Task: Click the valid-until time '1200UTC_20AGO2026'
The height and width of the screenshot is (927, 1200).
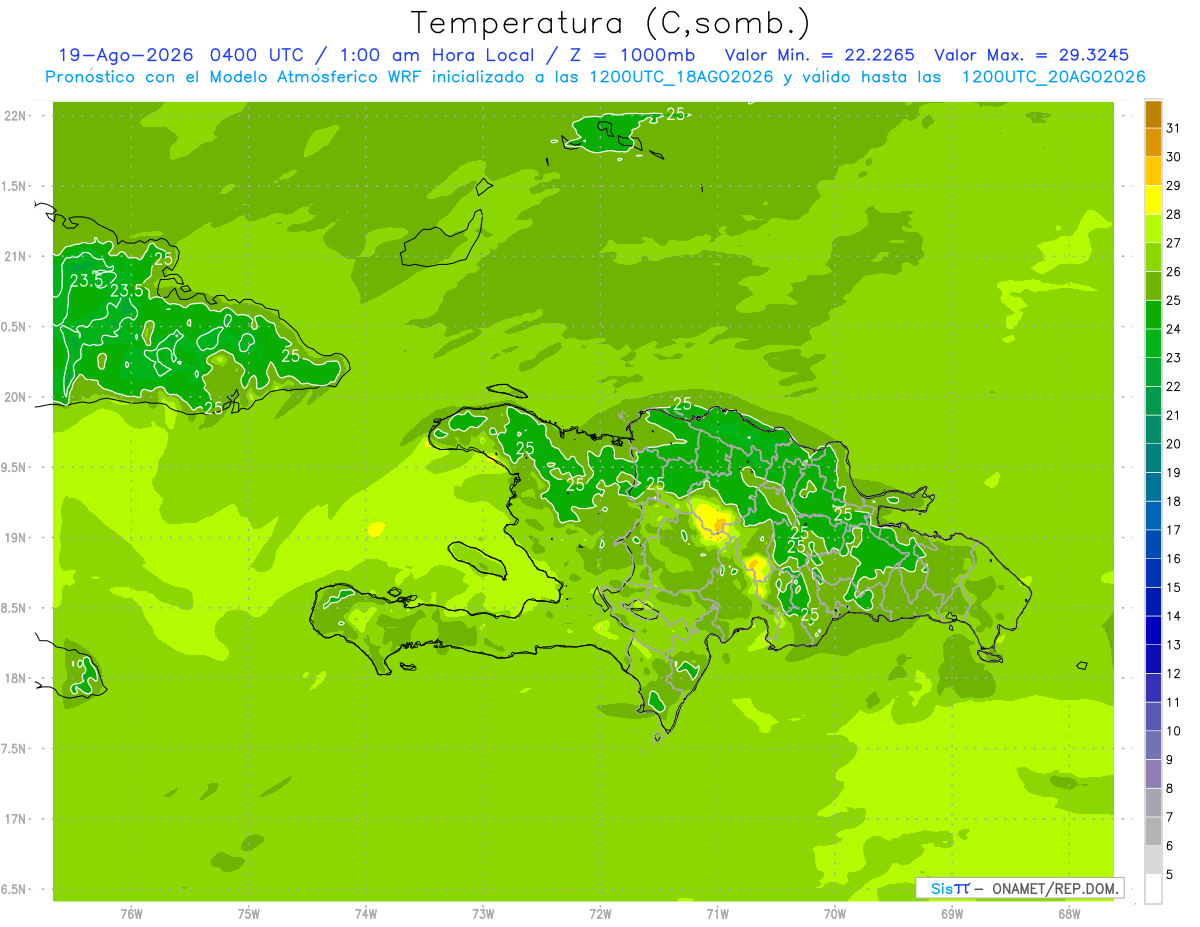Action: 1053,77
